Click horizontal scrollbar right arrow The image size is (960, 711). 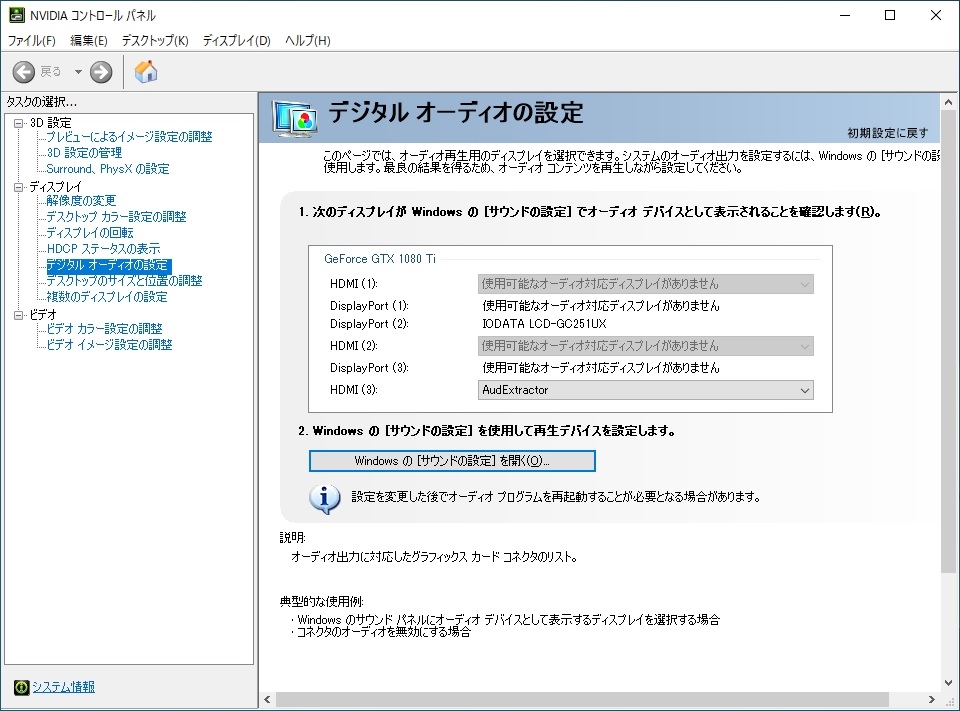click(931, 699)
